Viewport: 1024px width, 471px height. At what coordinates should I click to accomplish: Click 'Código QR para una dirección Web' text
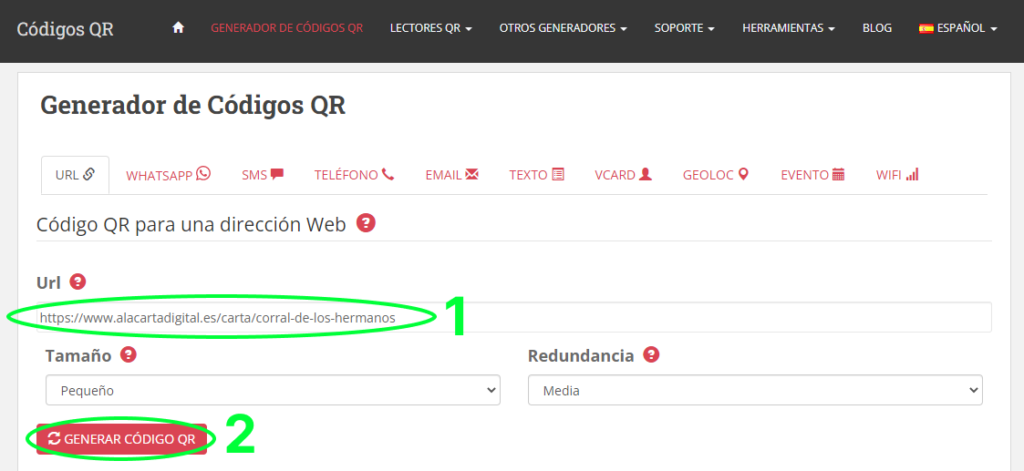click(191, 225)
